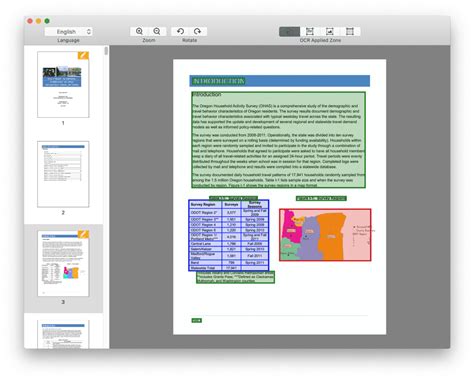Select the small green page number zone
Screen dimensions: 474x380
point(197,320)
